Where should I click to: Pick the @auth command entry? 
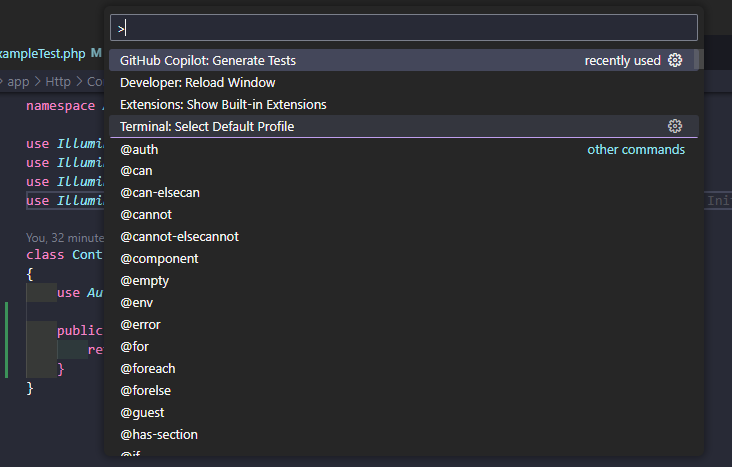pyautogui.click(x=139, y=150)
